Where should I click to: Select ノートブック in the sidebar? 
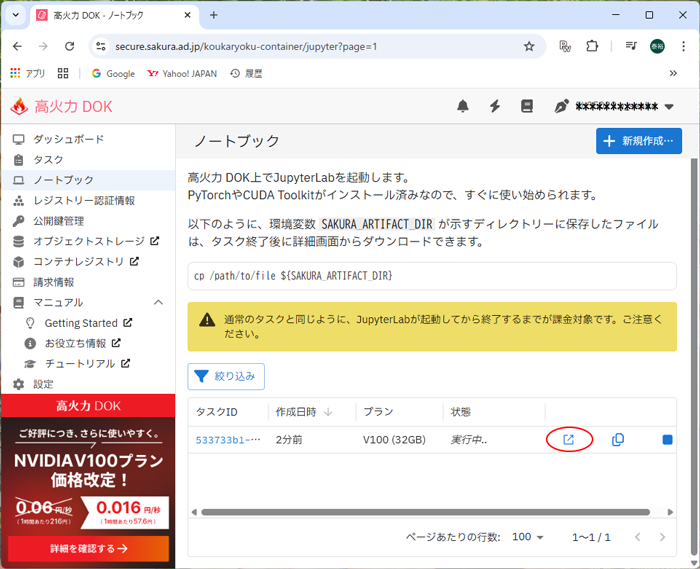[88, 180]
